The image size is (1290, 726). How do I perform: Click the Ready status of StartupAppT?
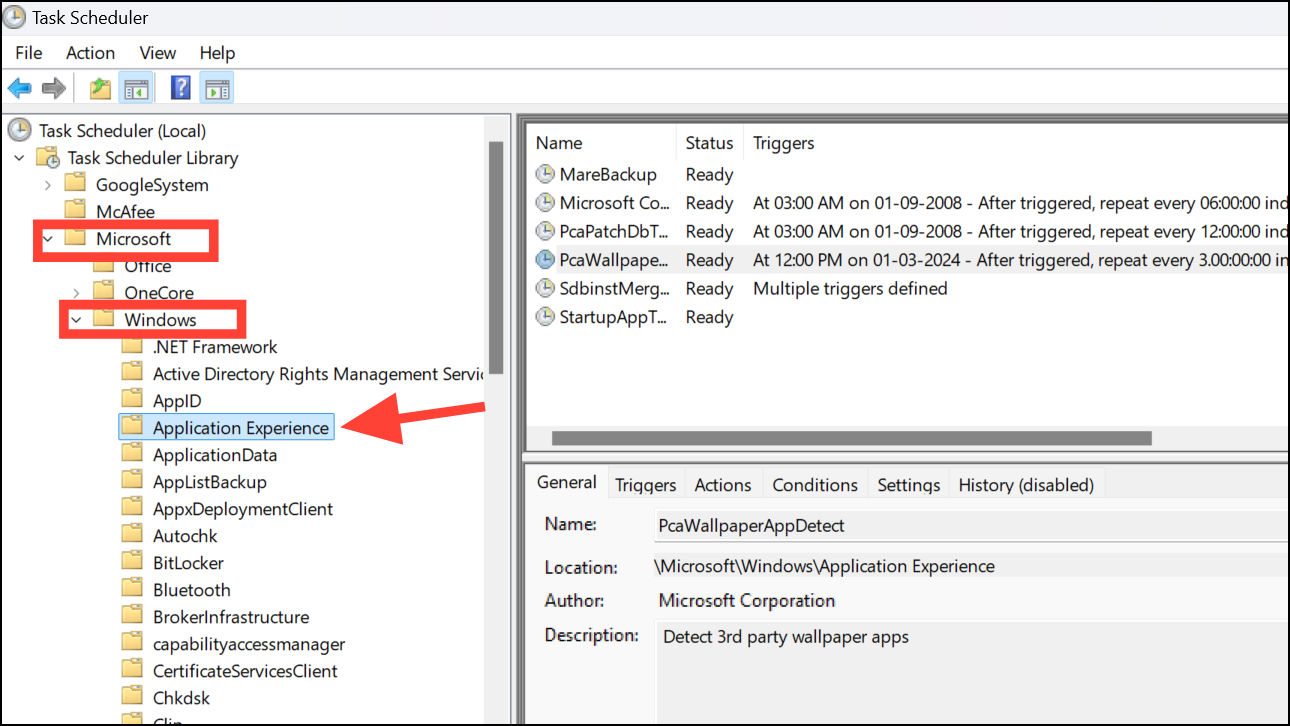click(x=709, y=317)
